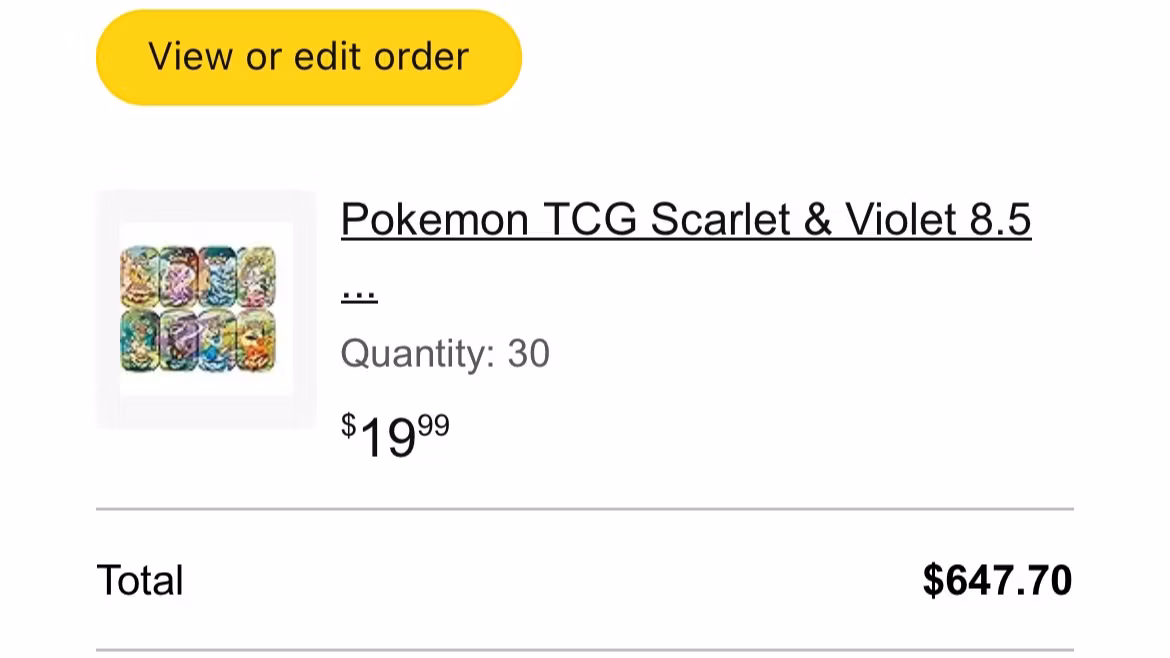Open the Pokemon TCG Scarlet & Violet link
This screenshot has height=658, width=1170.
click(x=685, y=219)
